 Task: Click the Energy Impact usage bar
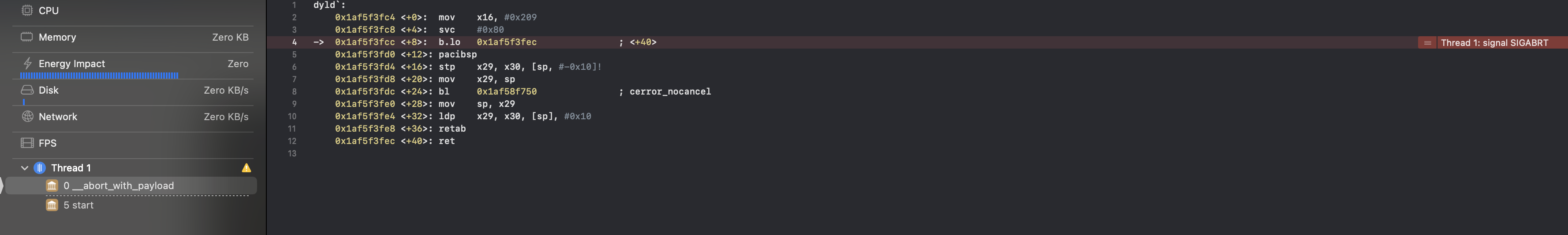(99, 76)
